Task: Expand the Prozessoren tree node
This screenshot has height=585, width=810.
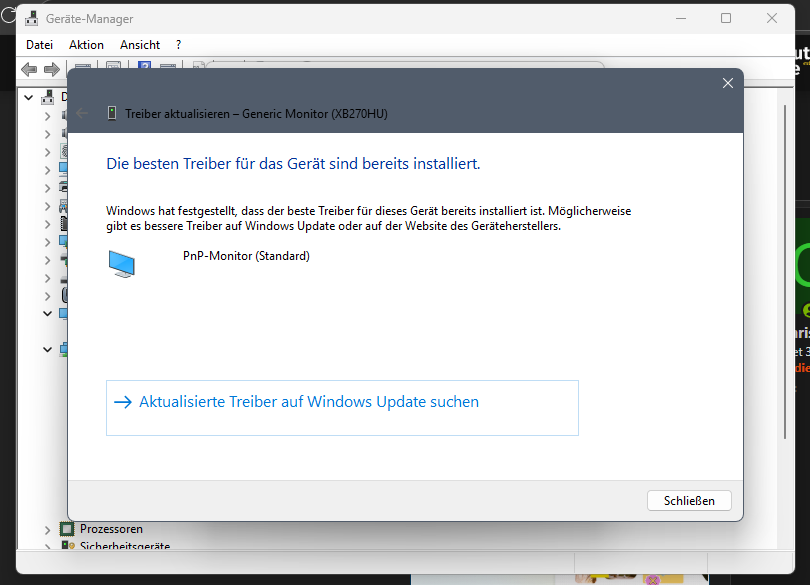Action: click(48, 530)
